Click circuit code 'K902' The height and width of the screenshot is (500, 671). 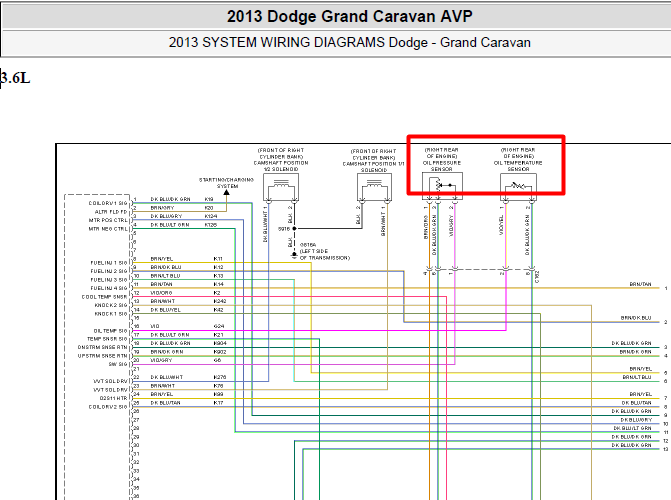[220, 352]
